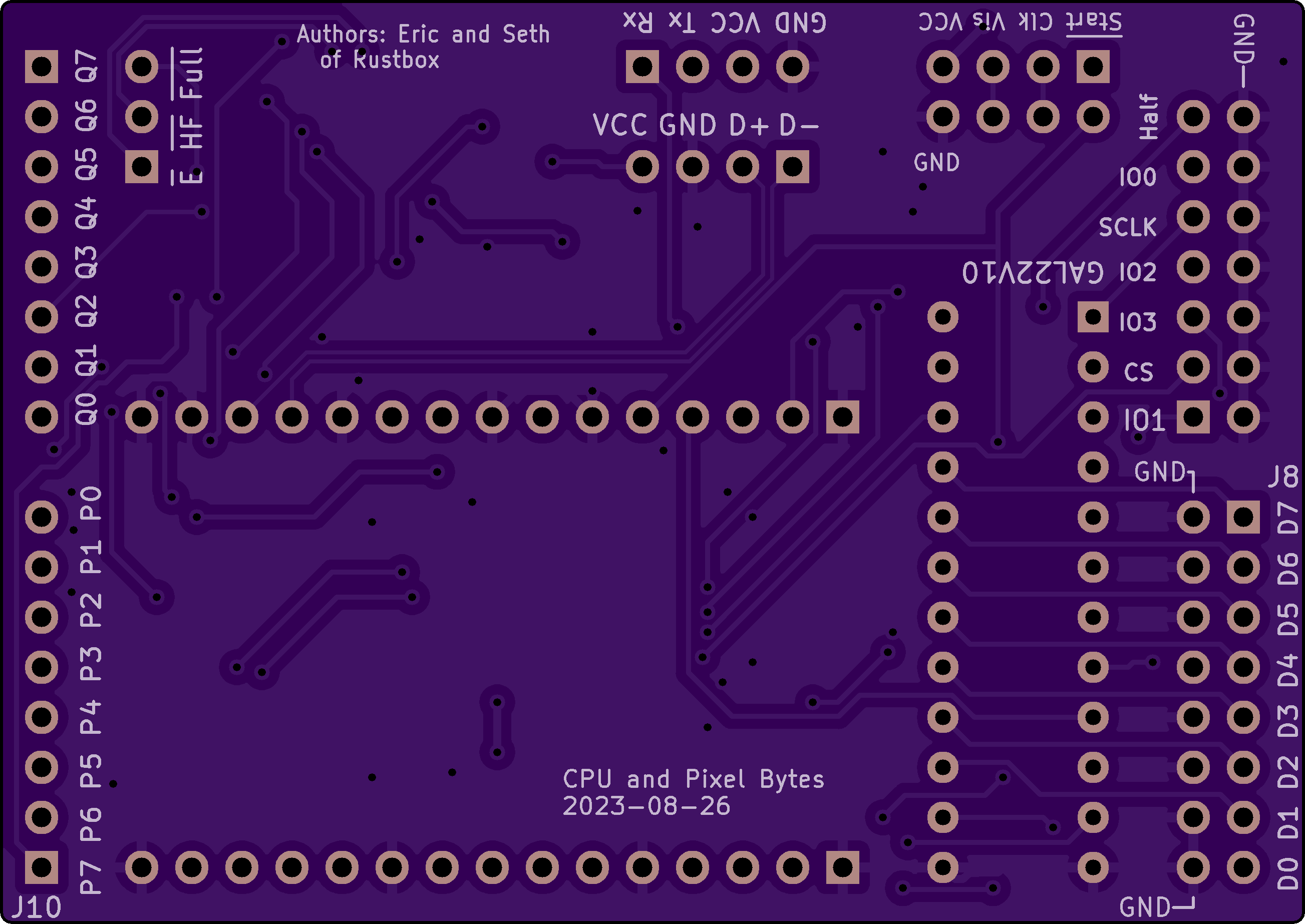Click the 'D4' pin label
Viewport: 1305px width, 924px height.
(1288, 670)
